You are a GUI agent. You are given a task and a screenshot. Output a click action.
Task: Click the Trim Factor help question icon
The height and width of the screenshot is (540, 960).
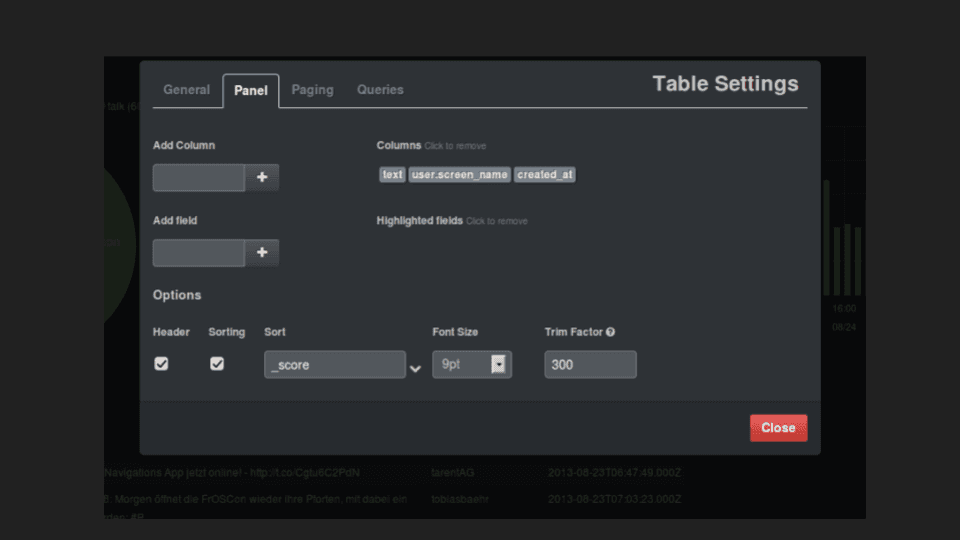pos(610,332)
